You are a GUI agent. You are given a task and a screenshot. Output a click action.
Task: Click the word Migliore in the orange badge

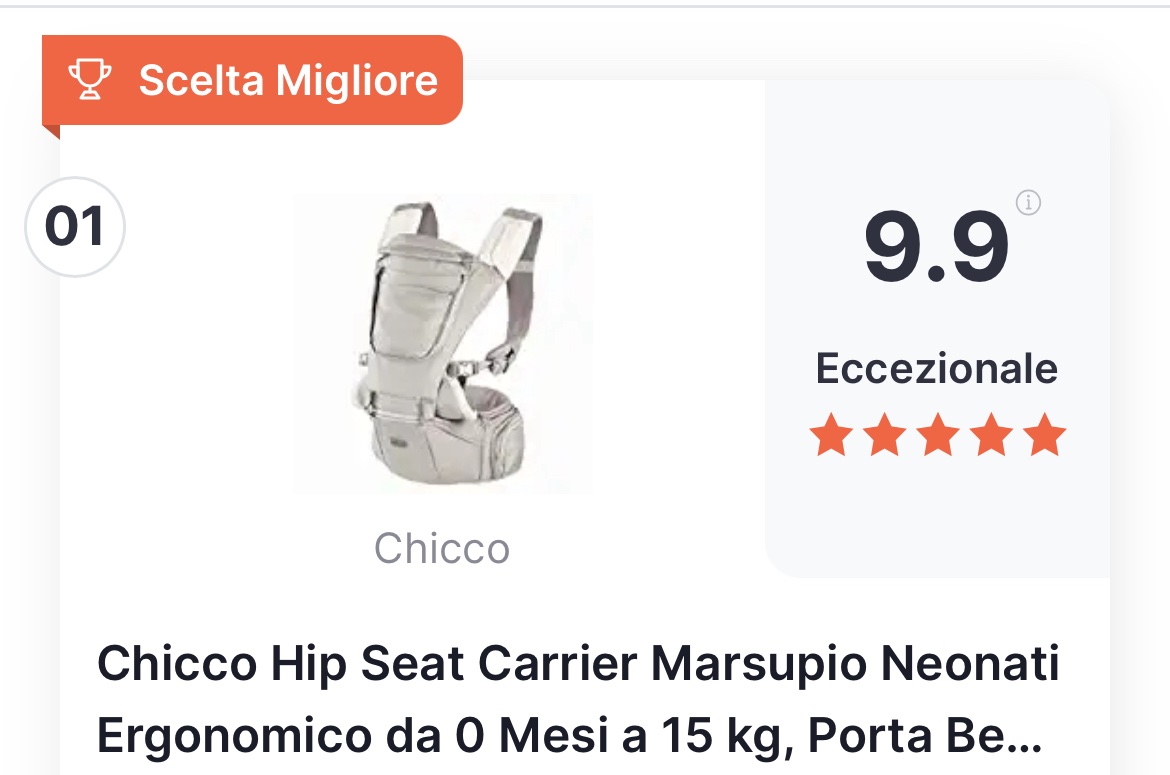point(357,81)
